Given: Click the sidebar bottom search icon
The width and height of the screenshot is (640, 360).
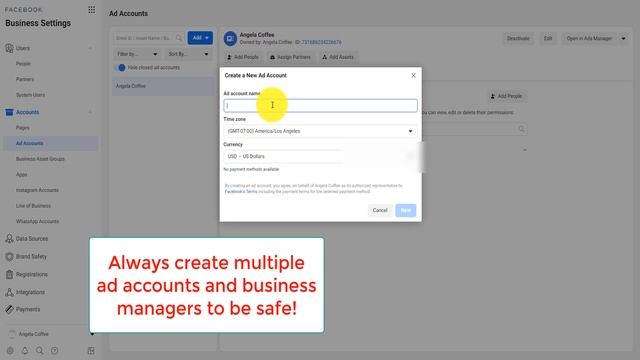Looking at the screenshot, I should [x=40, y=351].
